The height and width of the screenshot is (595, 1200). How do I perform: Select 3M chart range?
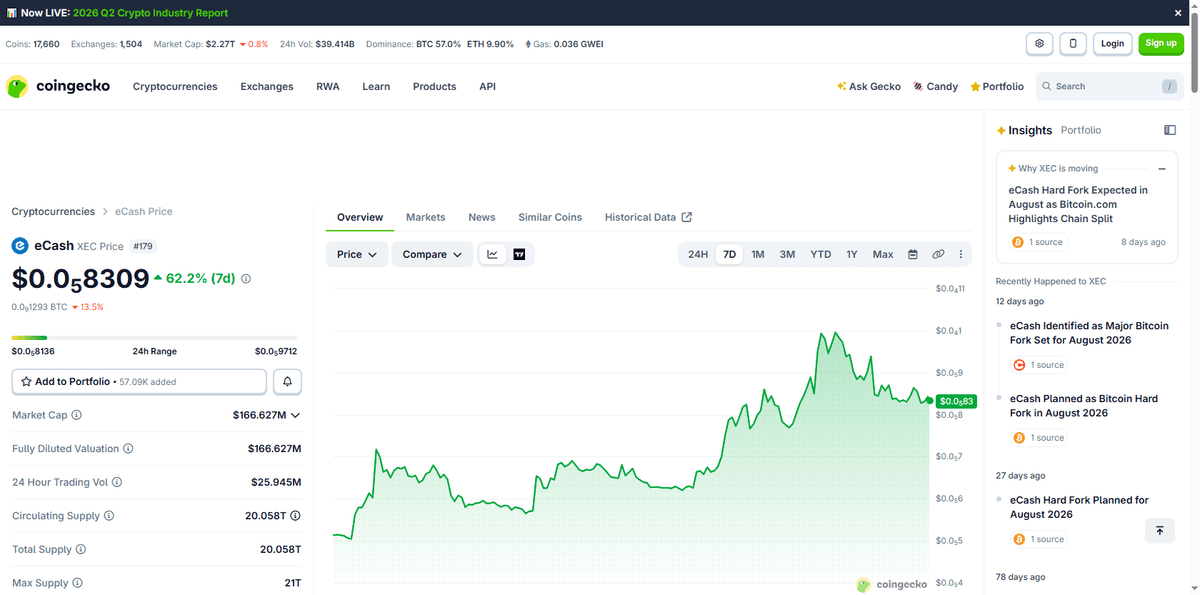(788, 255)
